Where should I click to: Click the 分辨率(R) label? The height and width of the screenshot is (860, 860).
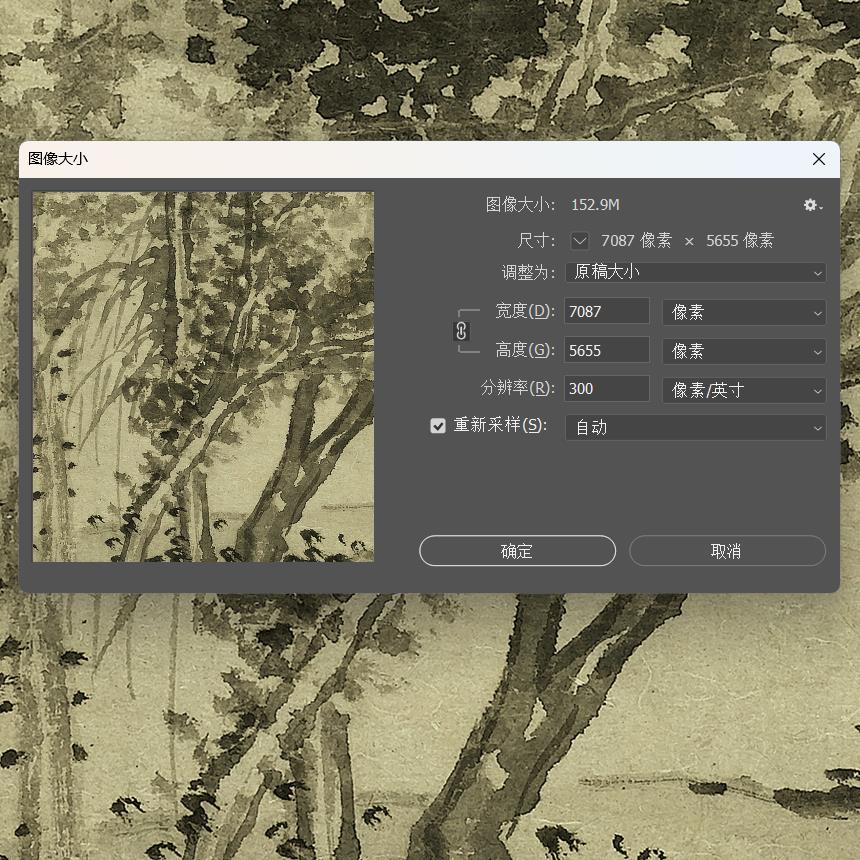[517, 388]
